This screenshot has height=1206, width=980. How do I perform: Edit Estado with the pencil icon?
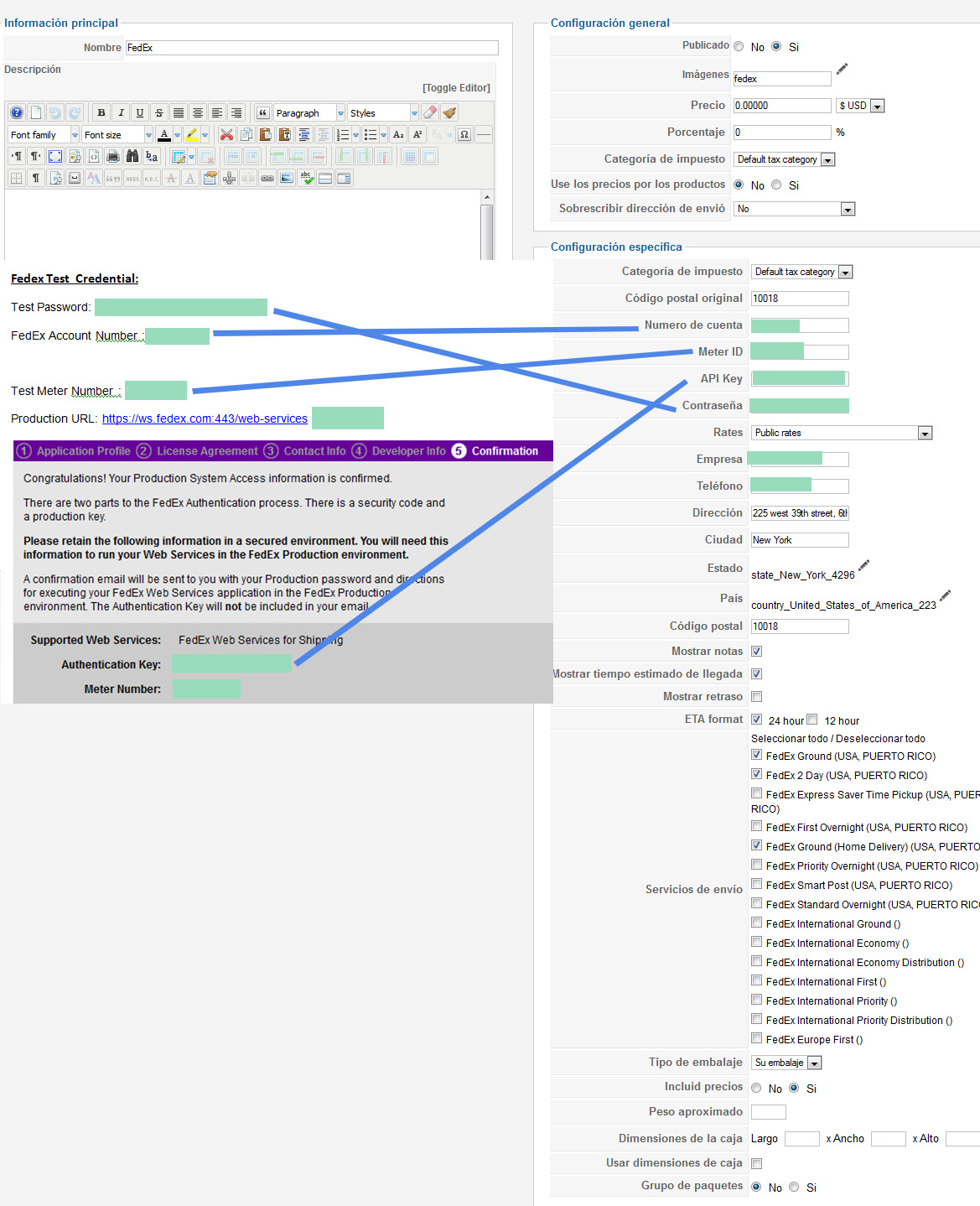pos(864,564)
